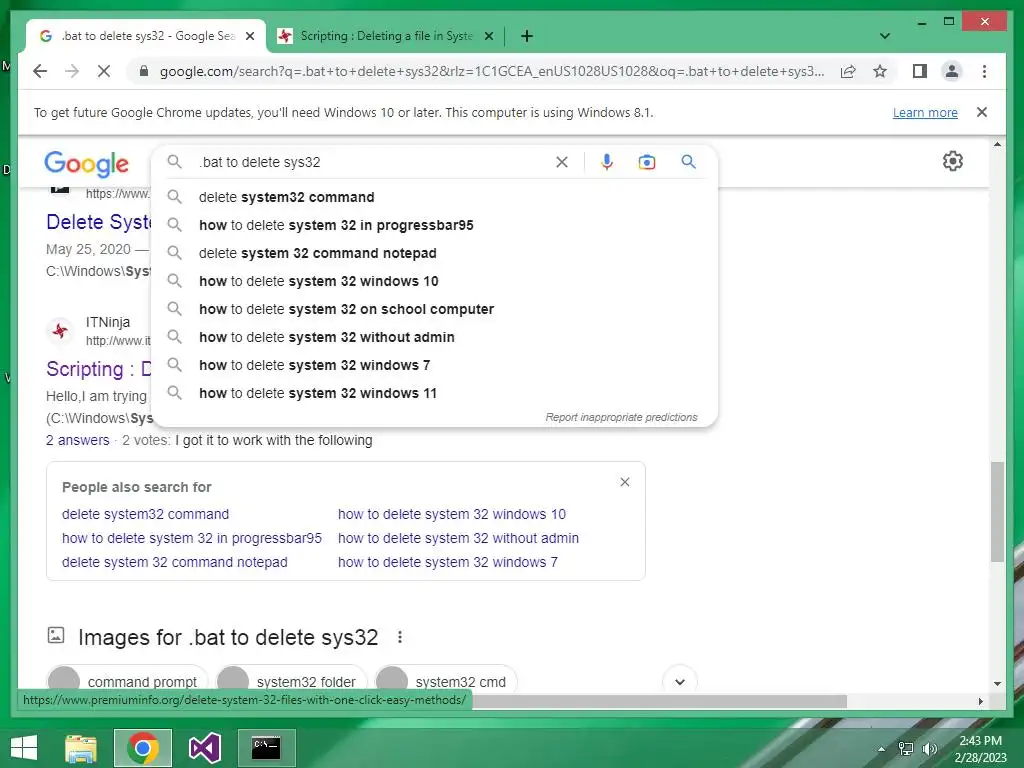Viewport: 1024px width, 768px height.
Task: Switch to the .bat to delete sys32 tab
Action: pyautogui.click(x=146, y=36)
